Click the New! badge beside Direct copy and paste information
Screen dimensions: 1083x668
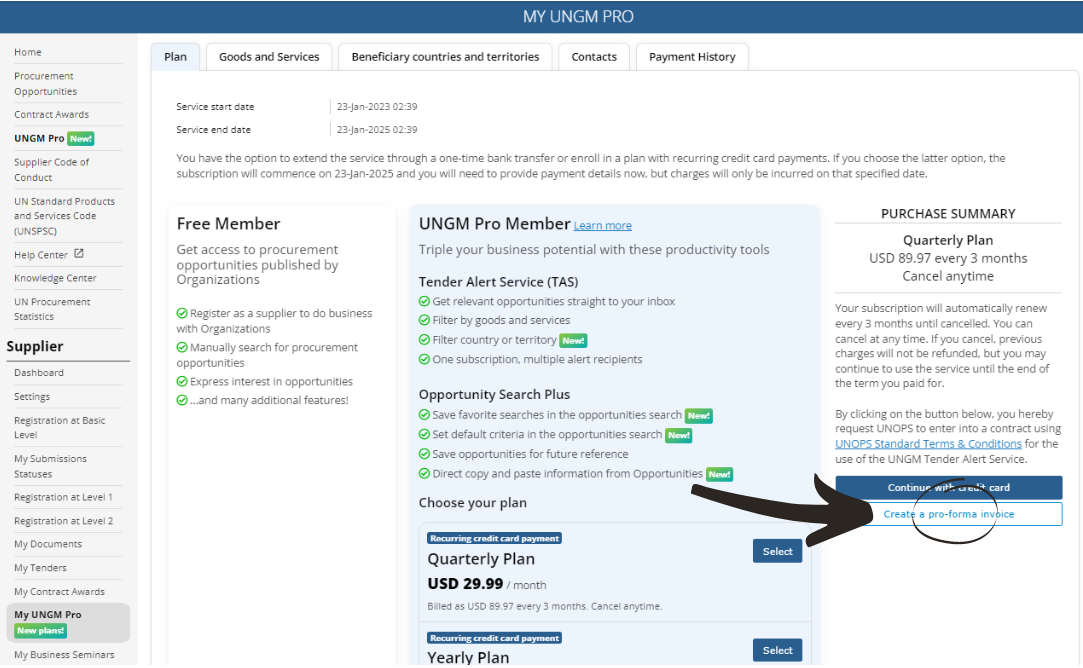(x=719, y=473)
